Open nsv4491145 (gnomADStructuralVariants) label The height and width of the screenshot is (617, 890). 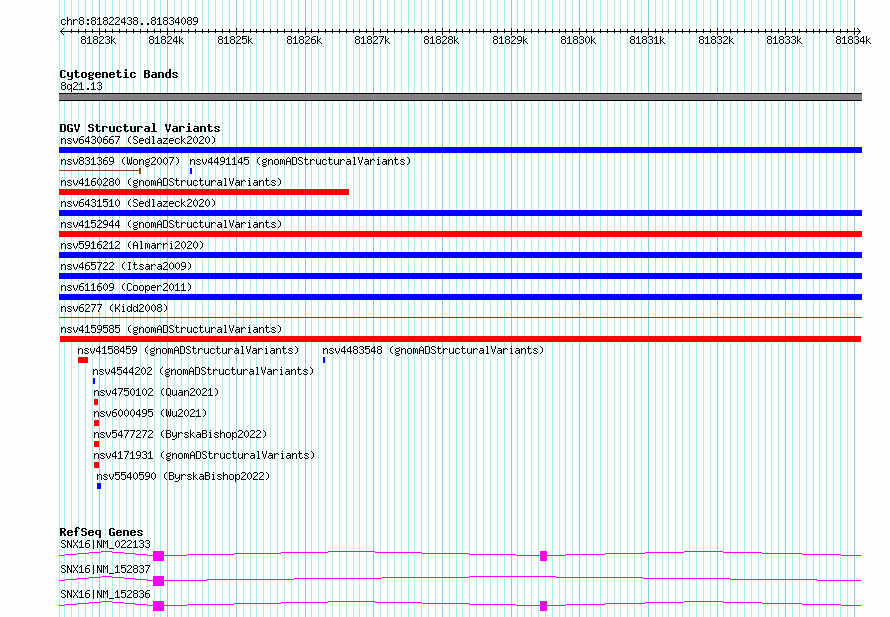300,161
